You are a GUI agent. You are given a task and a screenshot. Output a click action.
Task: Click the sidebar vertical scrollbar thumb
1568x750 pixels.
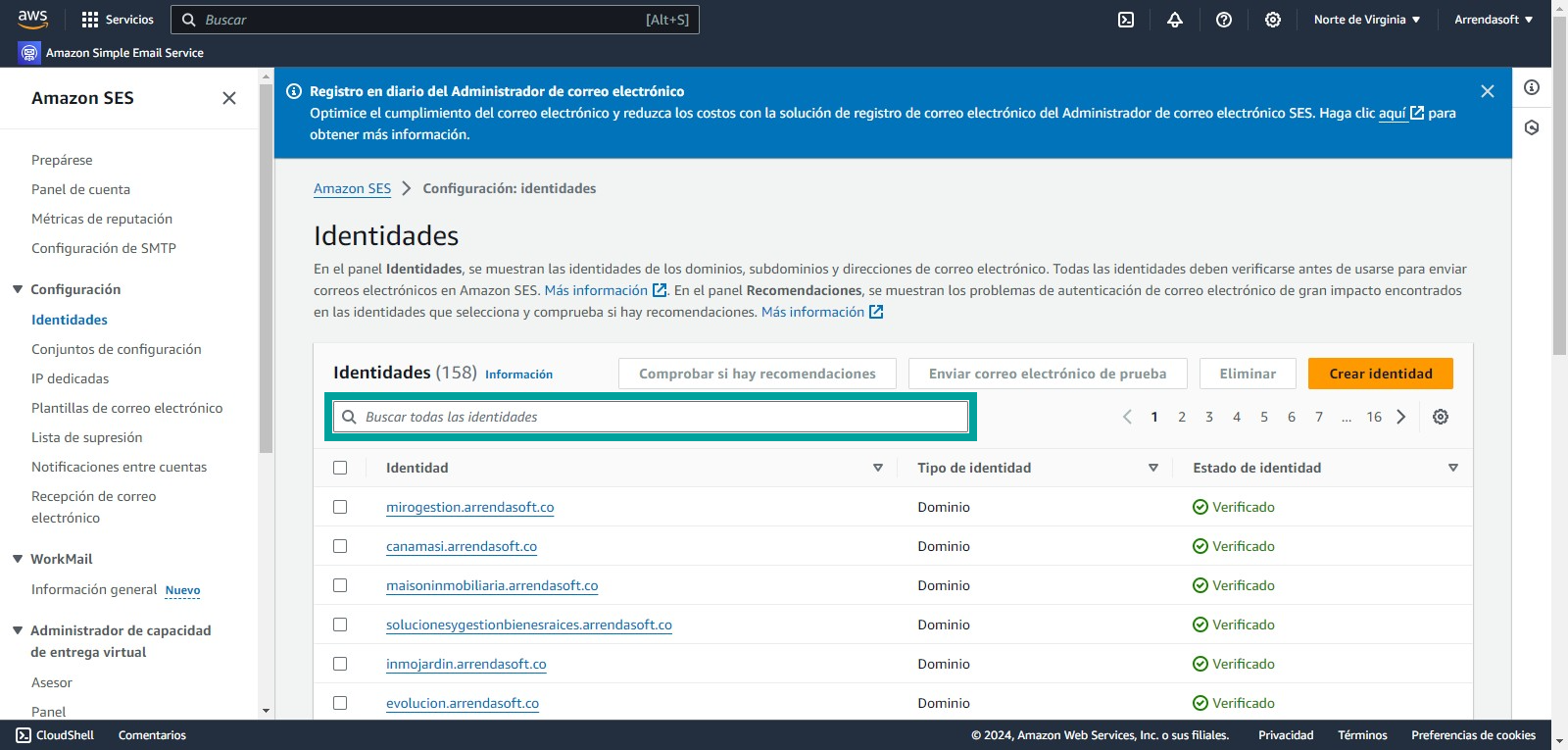[266, 269]
